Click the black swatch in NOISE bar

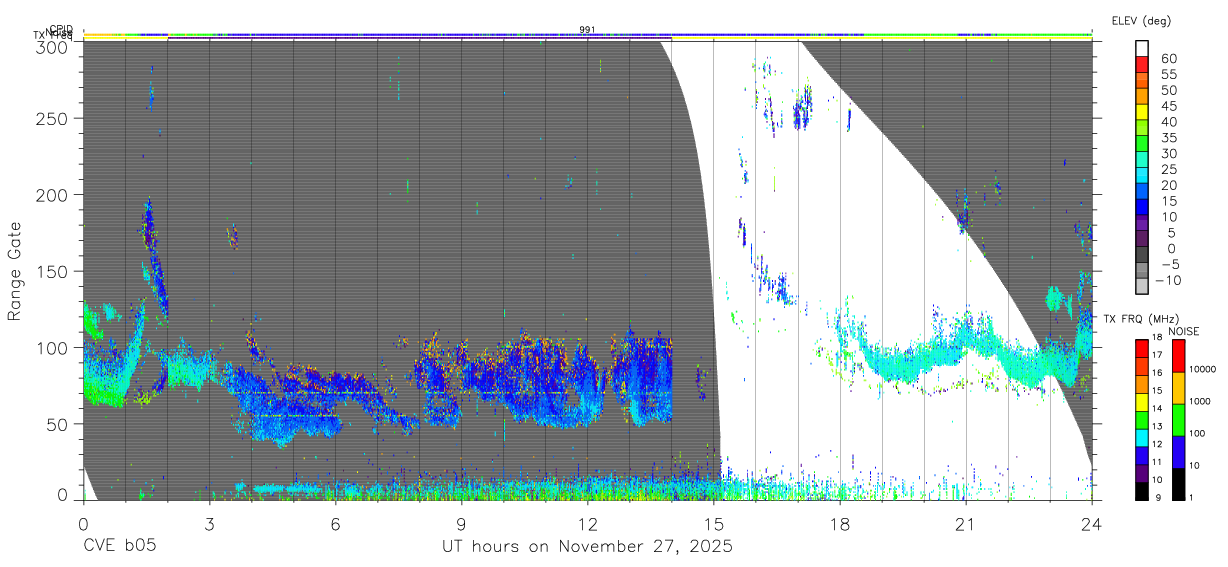pos(1179,484)
